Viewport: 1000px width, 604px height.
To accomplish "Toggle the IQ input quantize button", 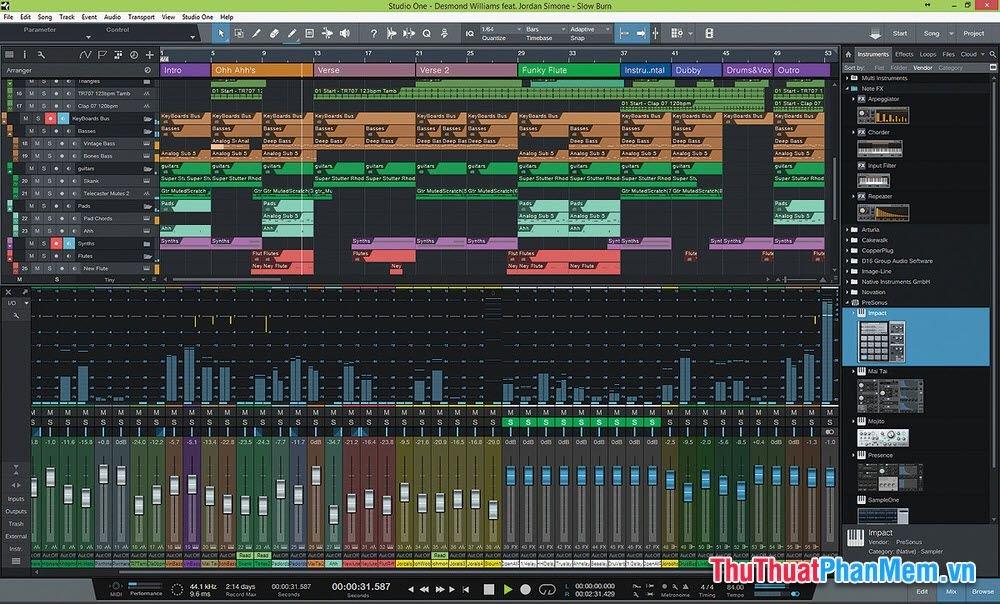I will tap(469, 33).
